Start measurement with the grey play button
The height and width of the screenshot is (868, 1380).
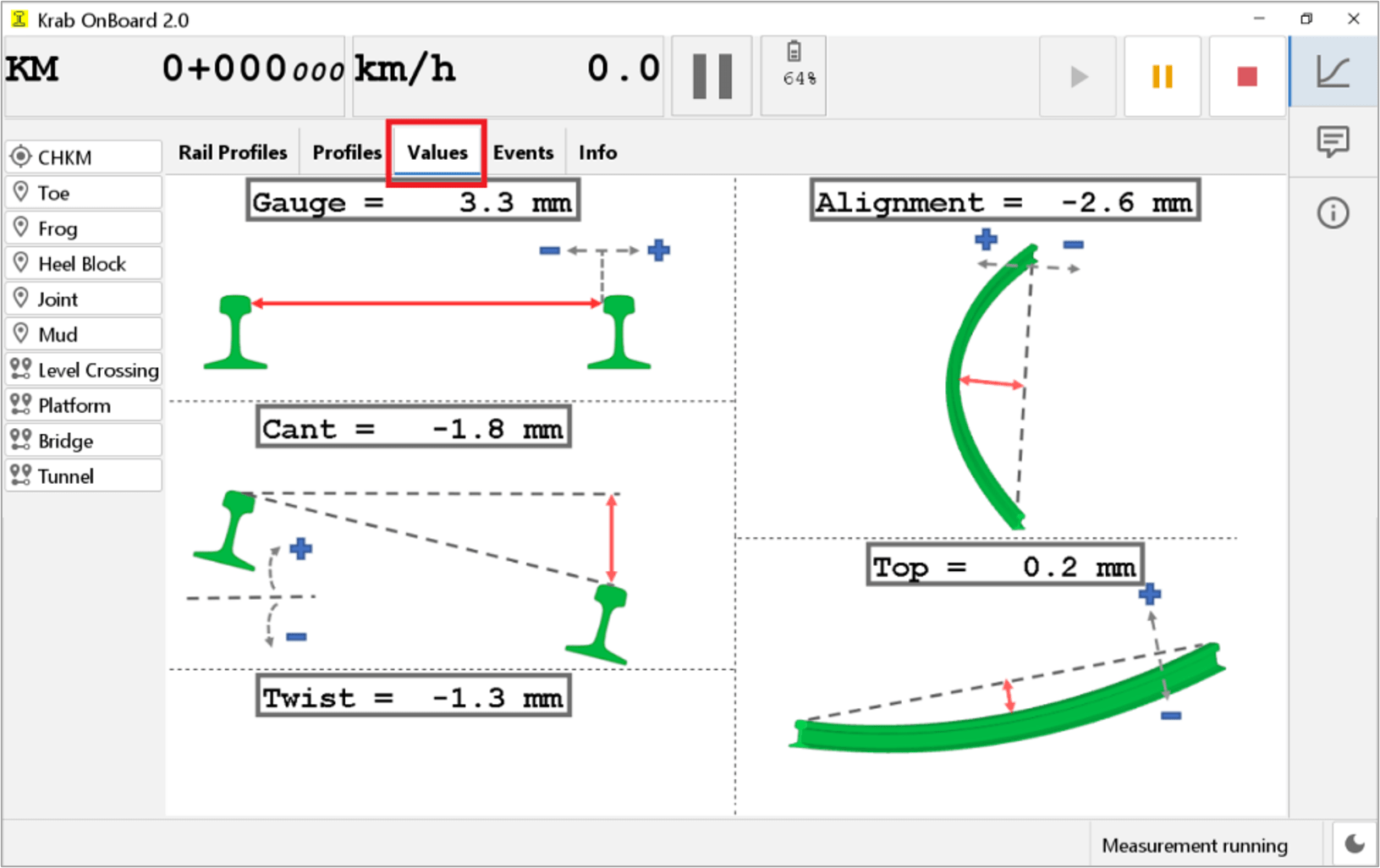click(1078, 77)
